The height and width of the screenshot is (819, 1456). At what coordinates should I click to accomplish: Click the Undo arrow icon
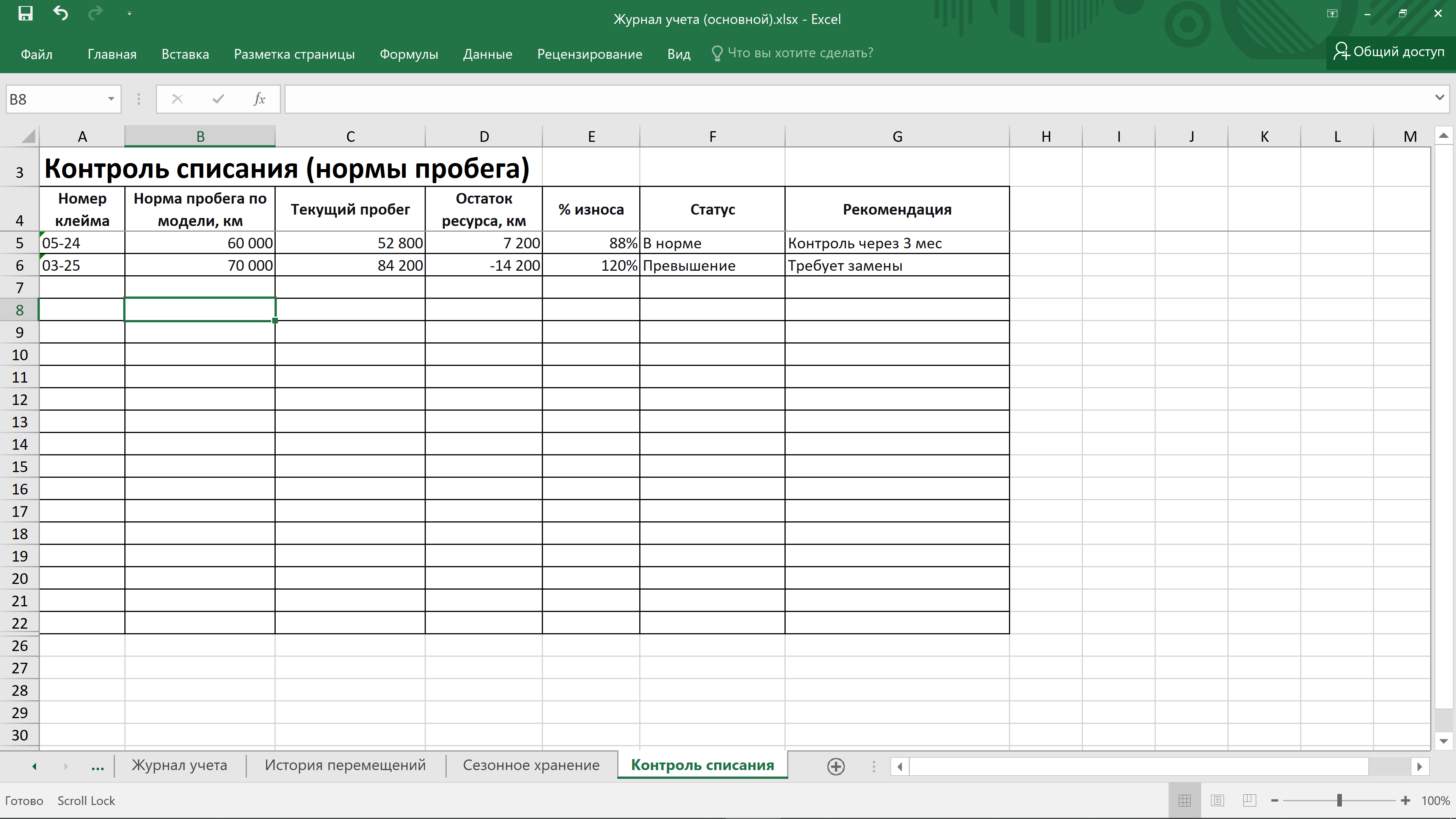[x=61, y=13]
